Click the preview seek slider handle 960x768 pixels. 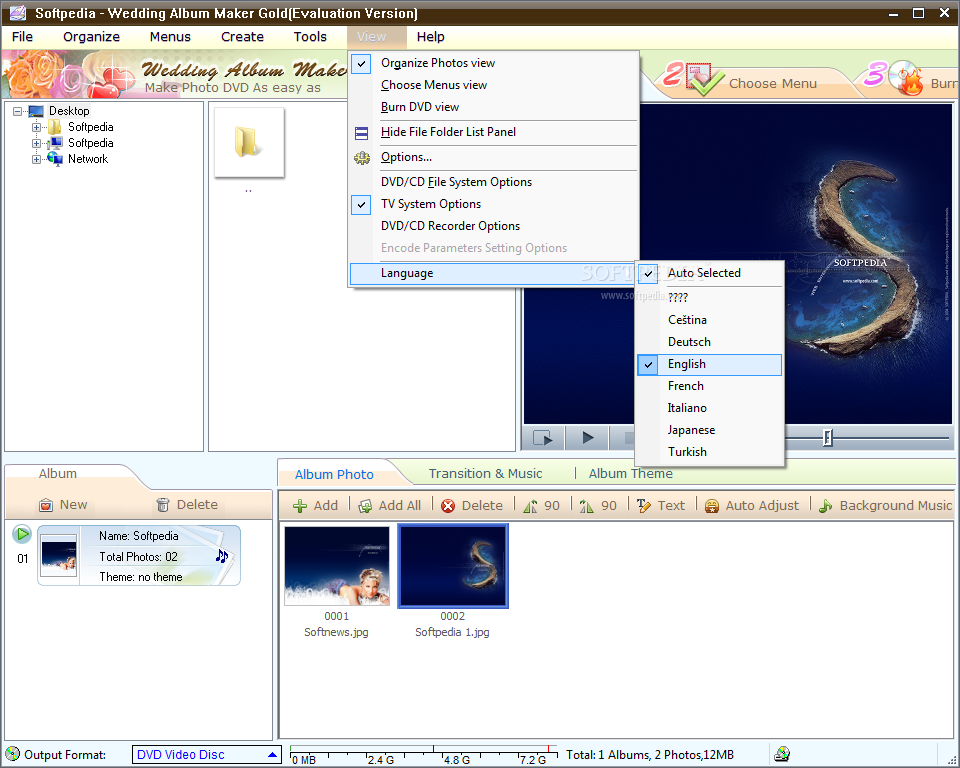(828, 438)
